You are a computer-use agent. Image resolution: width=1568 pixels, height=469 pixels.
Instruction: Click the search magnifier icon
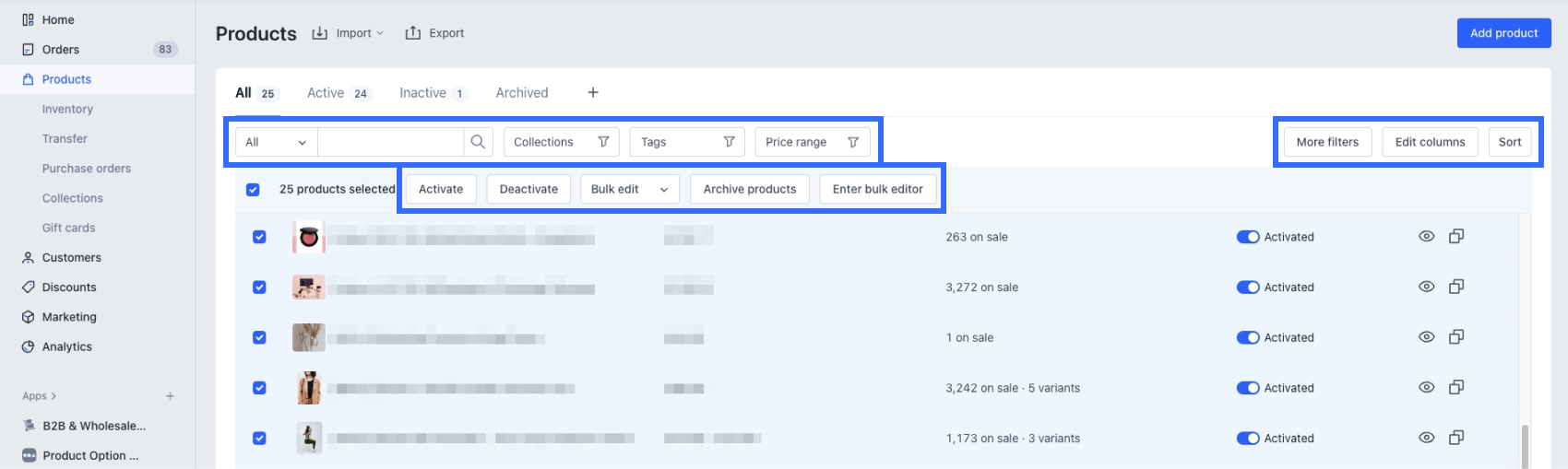pyautogui.click(x=478, y=142)
